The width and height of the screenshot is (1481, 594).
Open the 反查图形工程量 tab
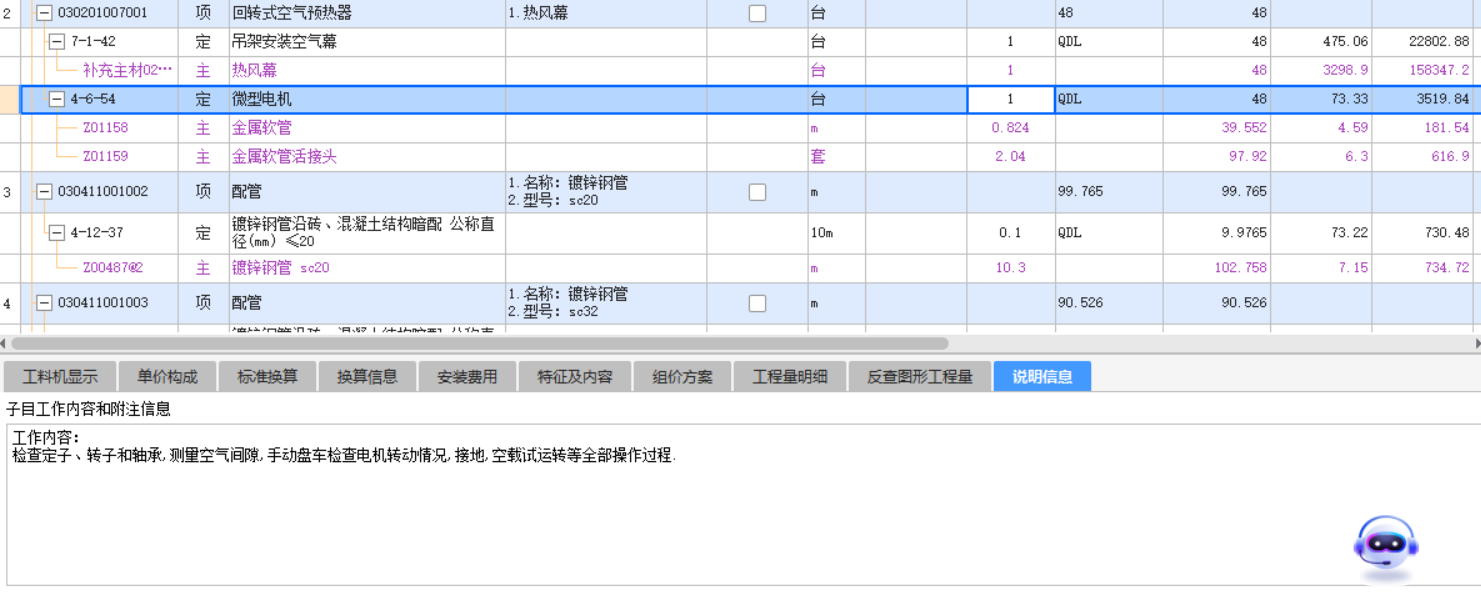tap(918, 376)
